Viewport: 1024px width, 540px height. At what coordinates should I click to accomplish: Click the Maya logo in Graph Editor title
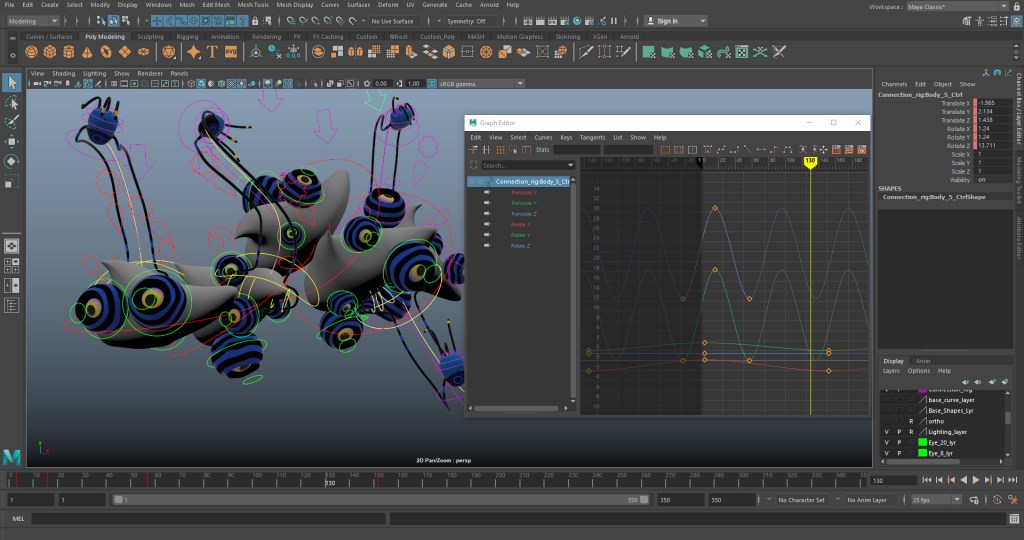click(x=472, y=122)
